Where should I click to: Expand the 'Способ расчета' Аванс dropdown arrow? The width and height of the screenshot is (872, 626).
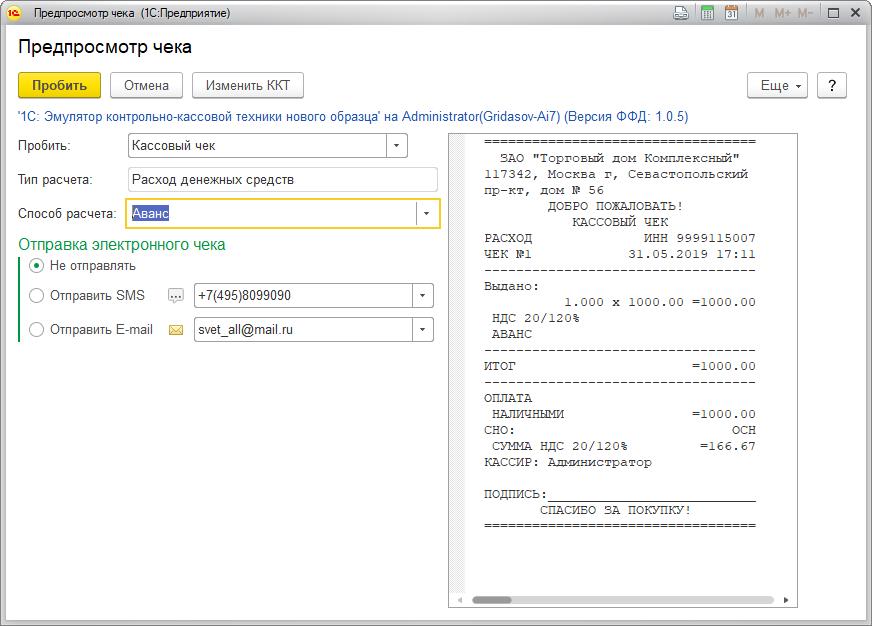[427, 213]
